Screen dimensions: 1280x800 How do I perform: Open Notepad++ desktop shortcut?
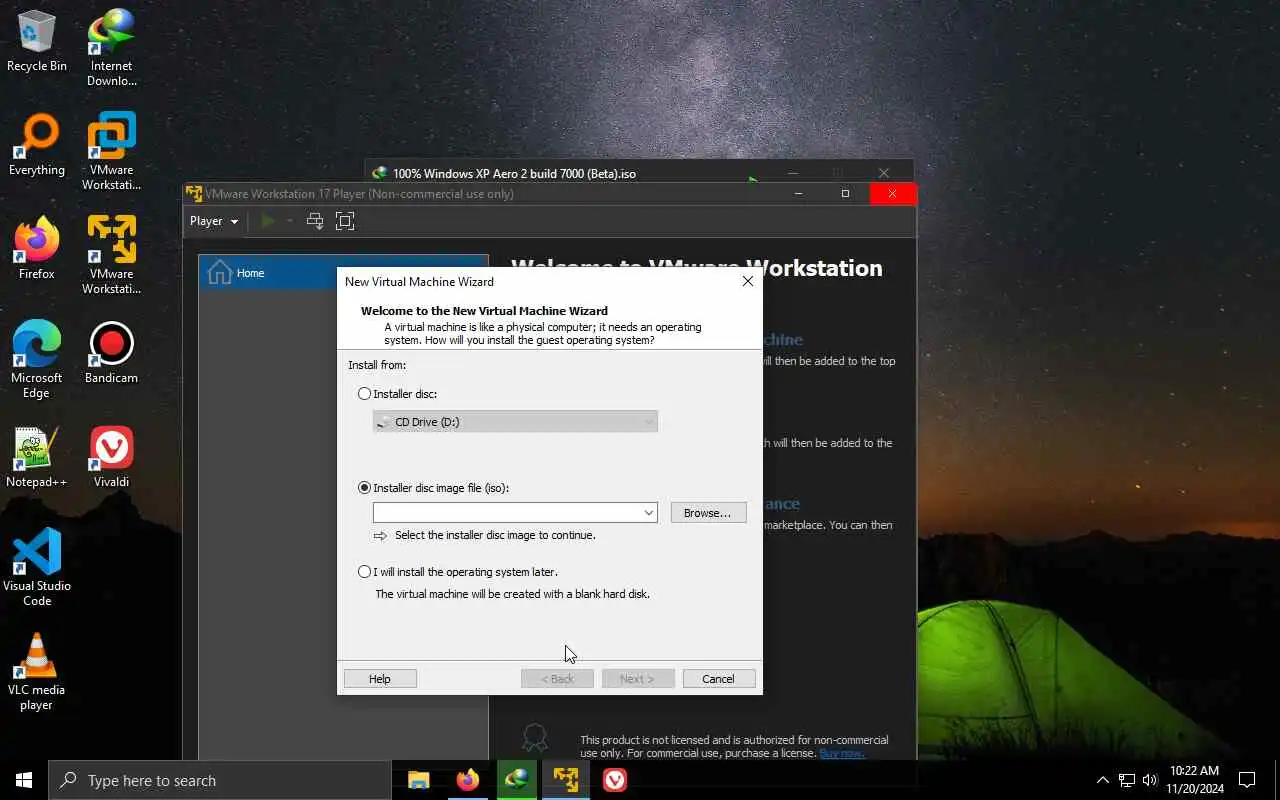37,456
